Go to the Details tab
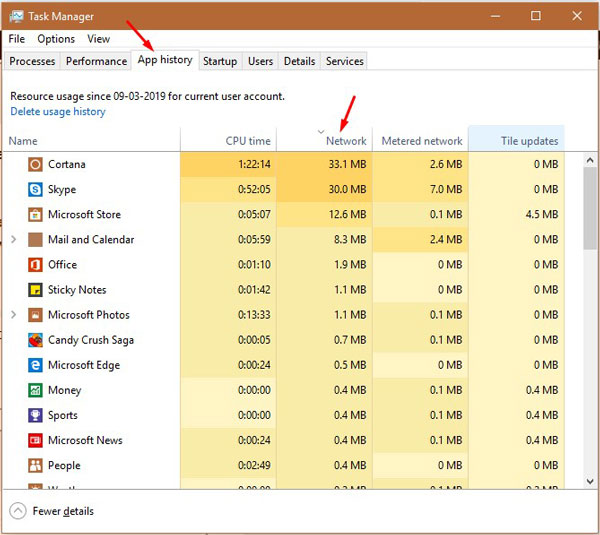 (300, 61)
